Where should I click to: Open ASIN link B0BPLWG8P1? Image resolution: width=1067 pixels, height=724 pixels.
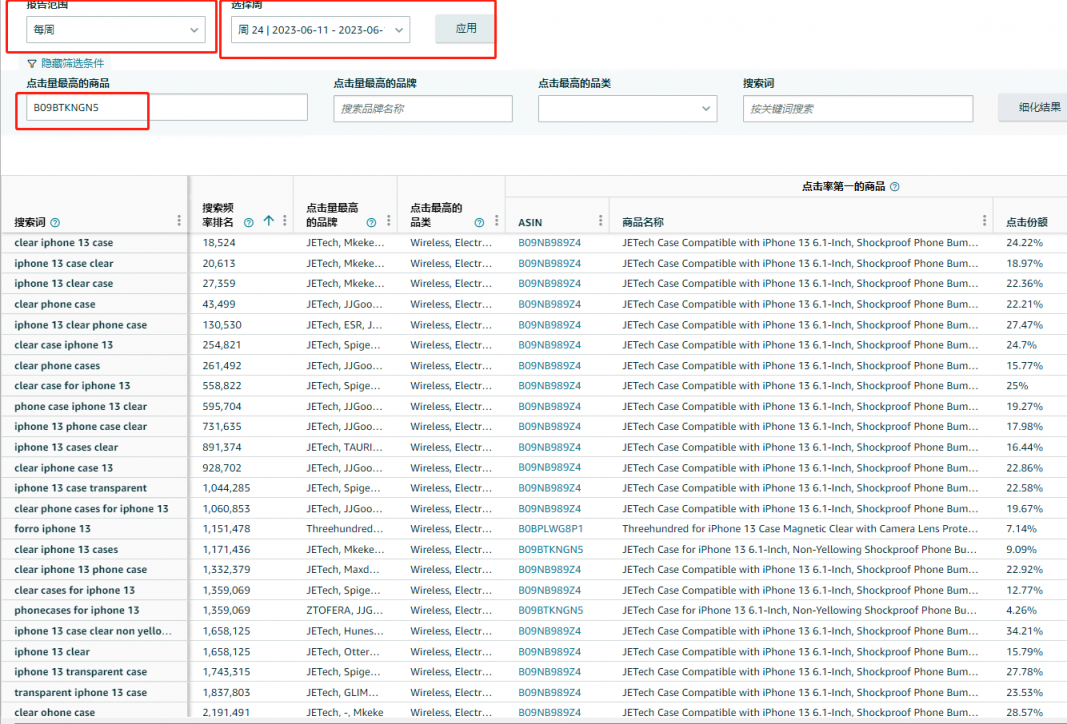550,529
